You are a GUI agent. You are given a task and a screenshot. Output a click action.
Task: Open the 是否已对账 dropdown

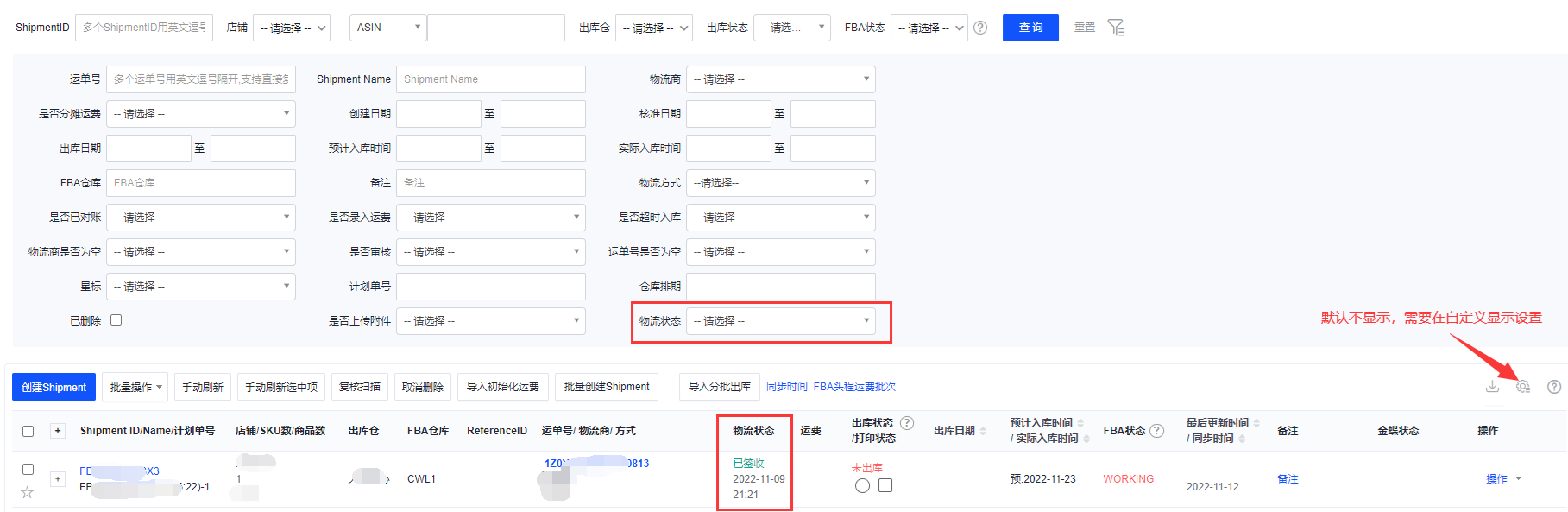(x=200, y=218)
